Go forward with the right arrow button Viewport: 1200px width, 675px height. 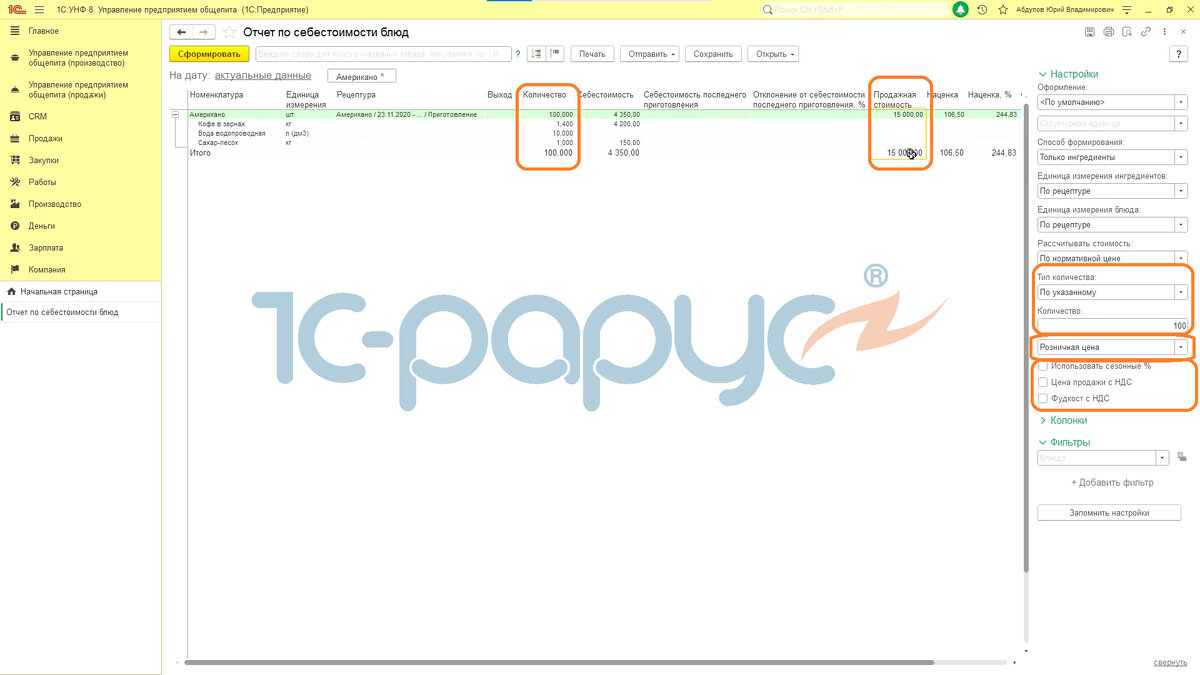pyautogui.click(x=204, y=32)
